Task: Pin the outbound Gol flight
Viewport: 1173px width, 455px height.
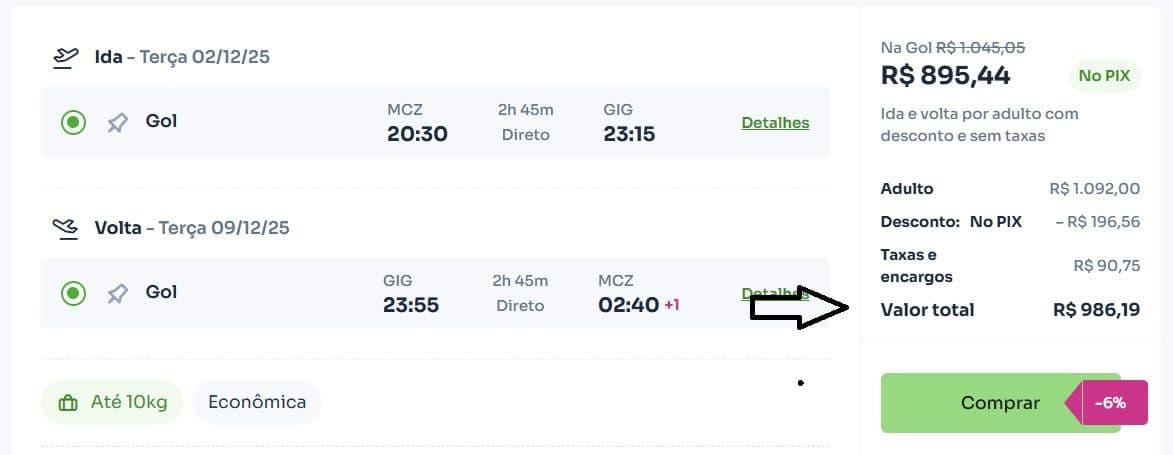Action: coord(118,122)
